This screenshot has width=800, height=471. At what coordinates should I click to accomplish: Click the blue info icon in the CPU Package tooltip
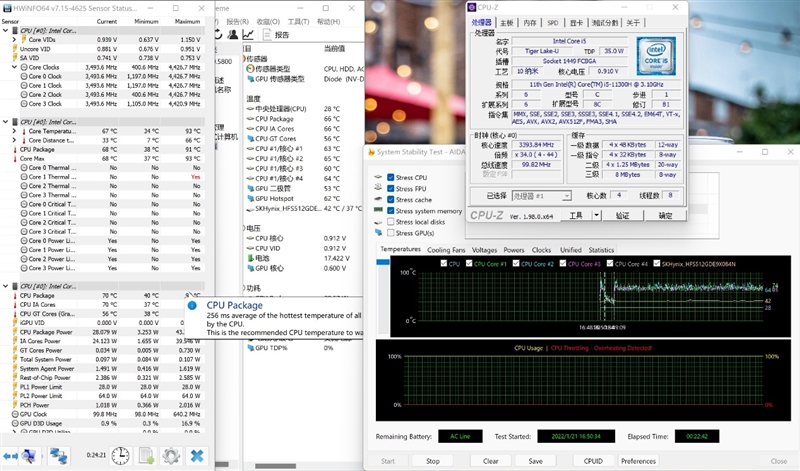192,305
